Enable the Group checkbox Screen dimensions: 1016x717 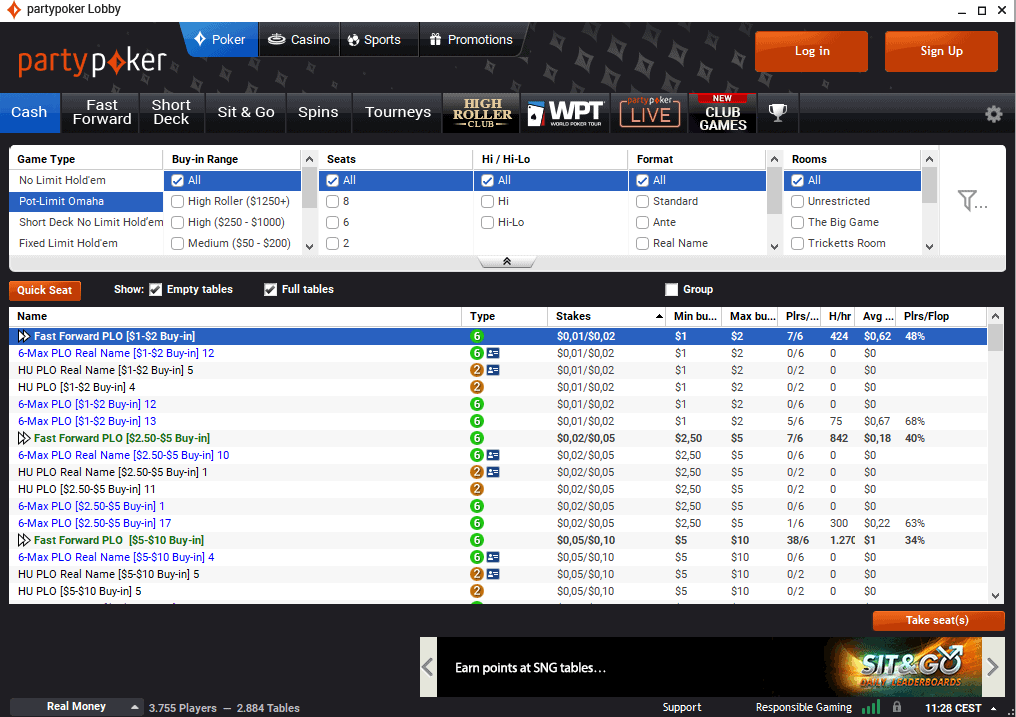pyautogui.click(x=672, y=290)
